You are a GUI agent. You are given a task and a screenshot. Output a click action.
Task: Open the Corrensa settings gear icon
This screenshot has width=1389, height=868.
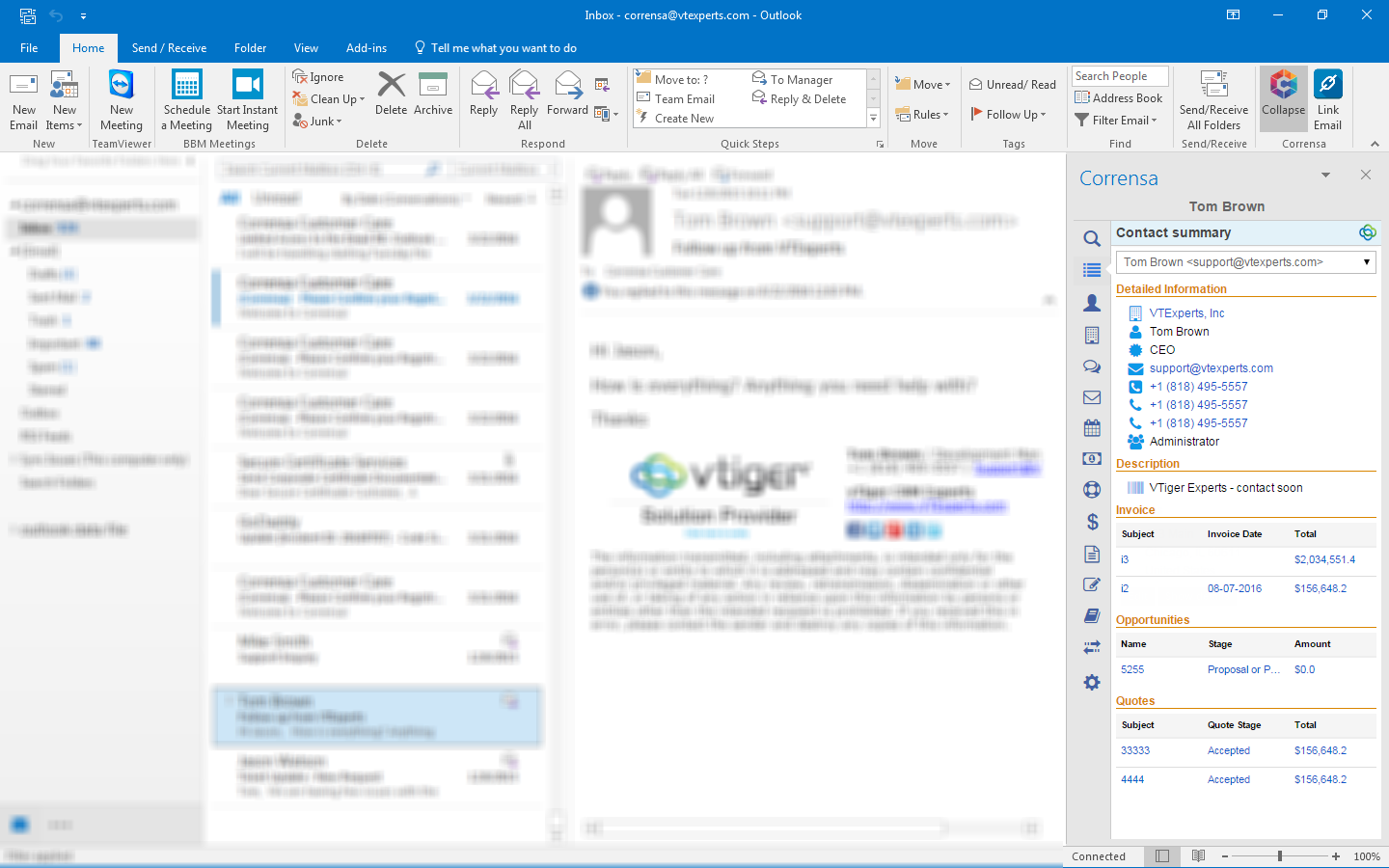tap(1092, 682)
